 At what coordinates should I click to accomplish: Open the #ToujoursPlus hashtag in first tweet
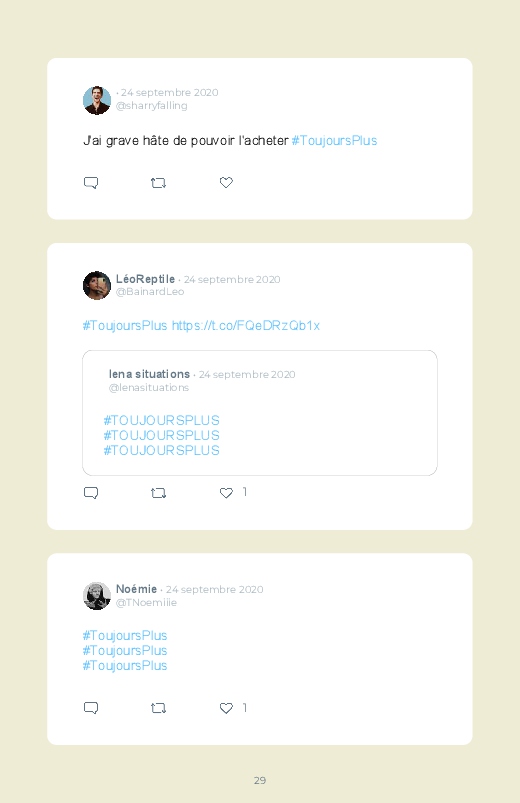pos(334,141)
